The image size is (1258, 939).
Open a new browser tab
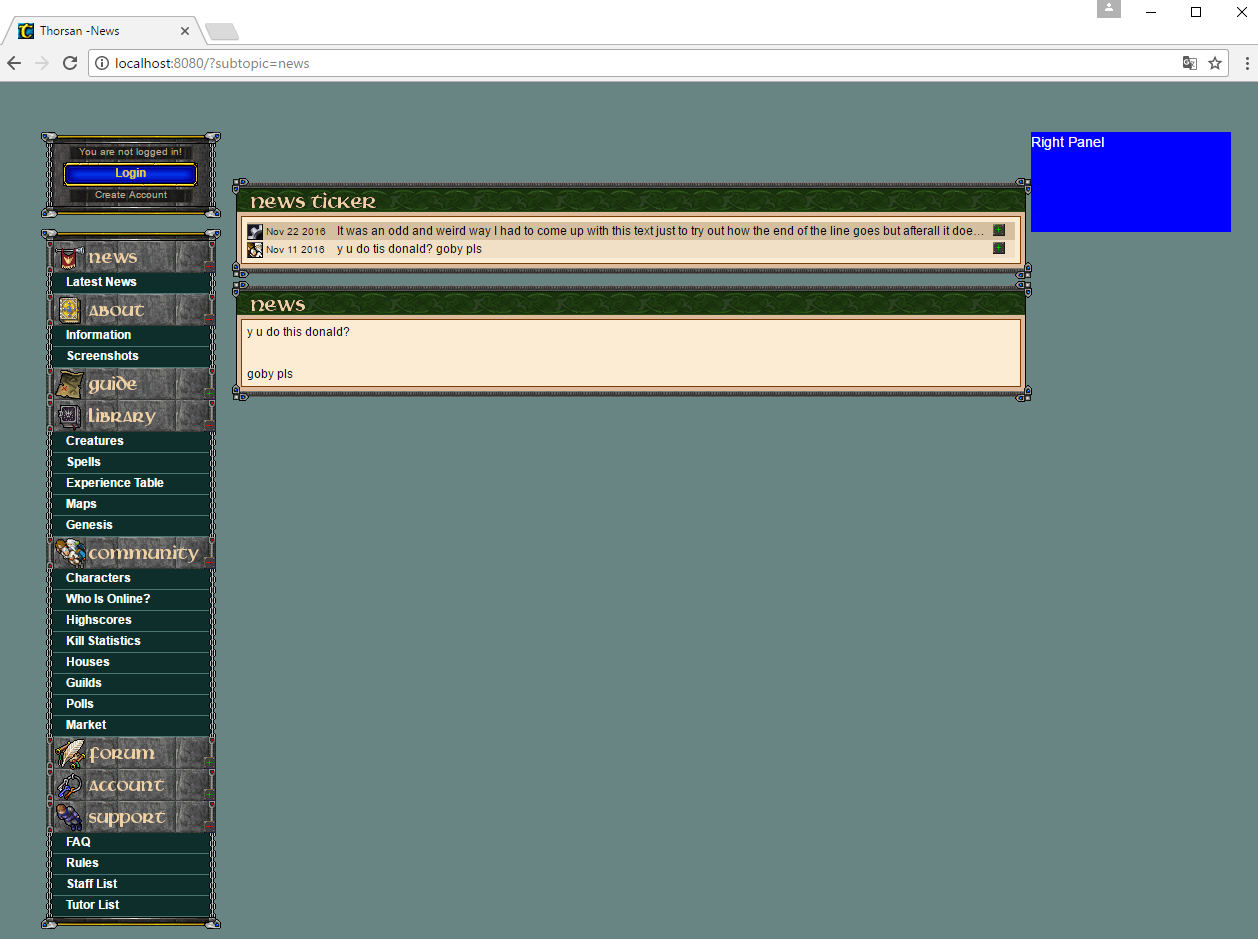221,32
